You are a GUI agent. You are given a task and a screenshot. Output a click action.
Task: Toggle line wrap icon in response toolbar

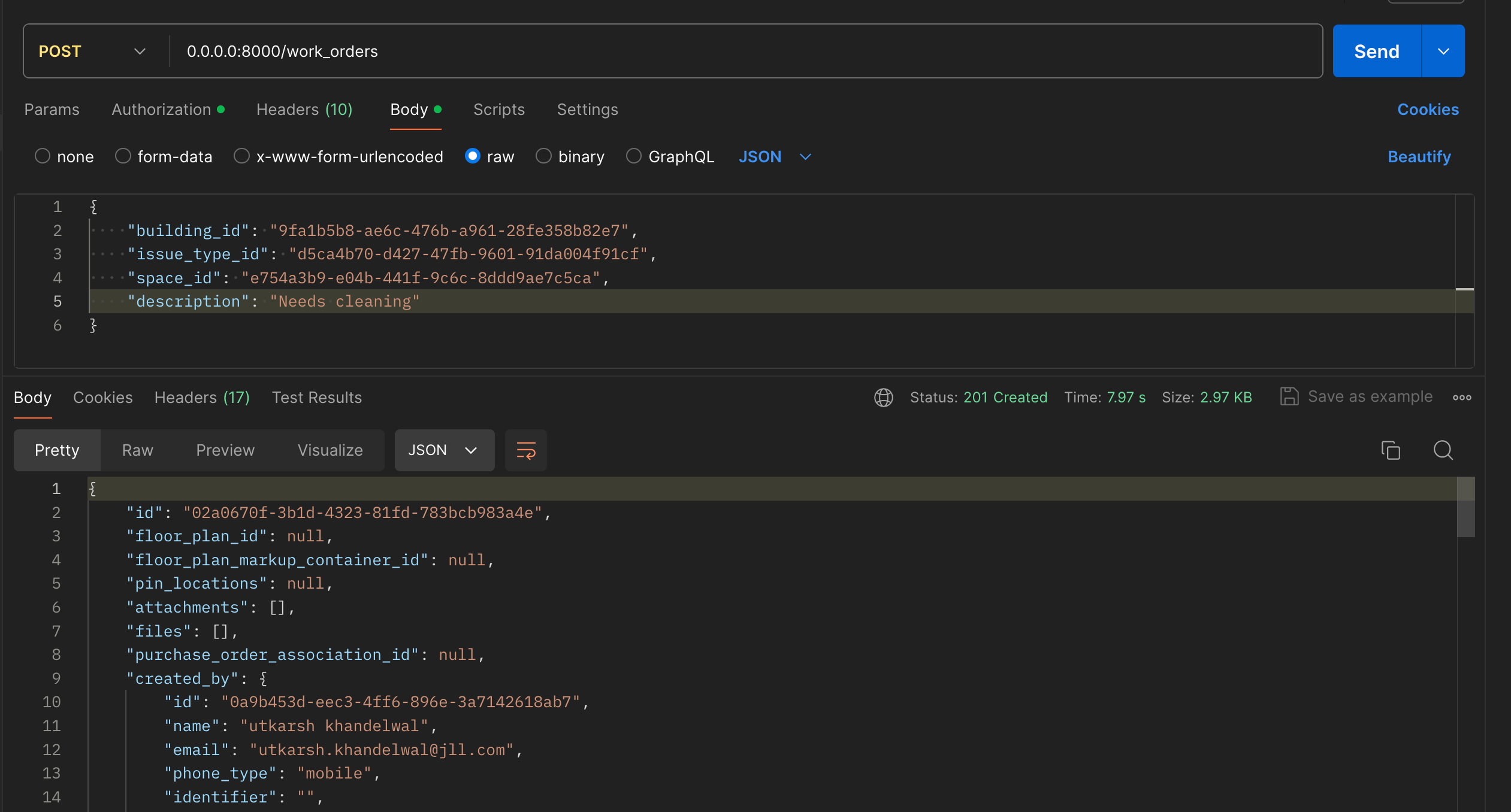tap(526, 450)
